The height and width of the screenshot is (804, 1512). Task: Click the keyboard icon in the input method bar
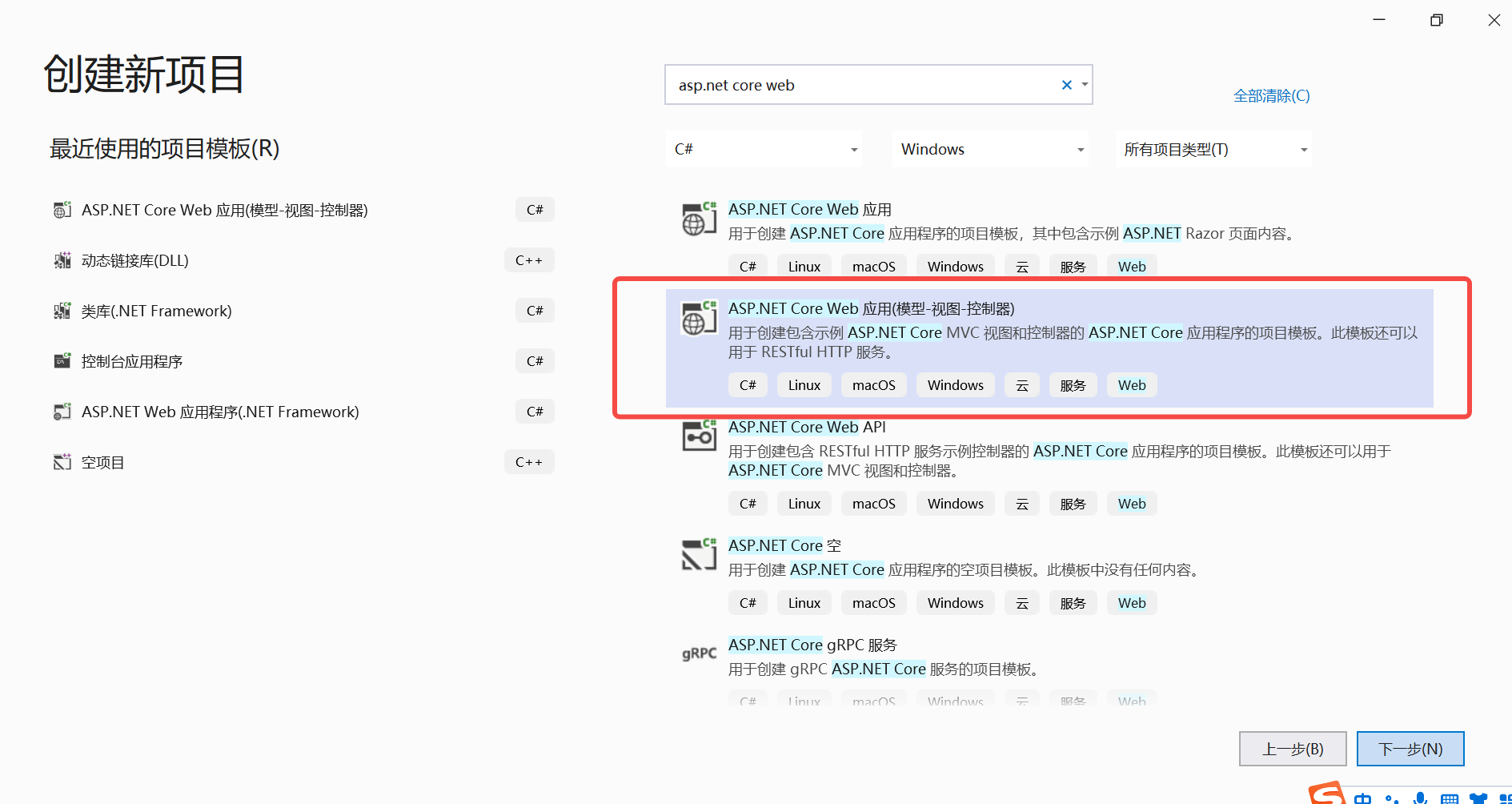click(1449, 798)
